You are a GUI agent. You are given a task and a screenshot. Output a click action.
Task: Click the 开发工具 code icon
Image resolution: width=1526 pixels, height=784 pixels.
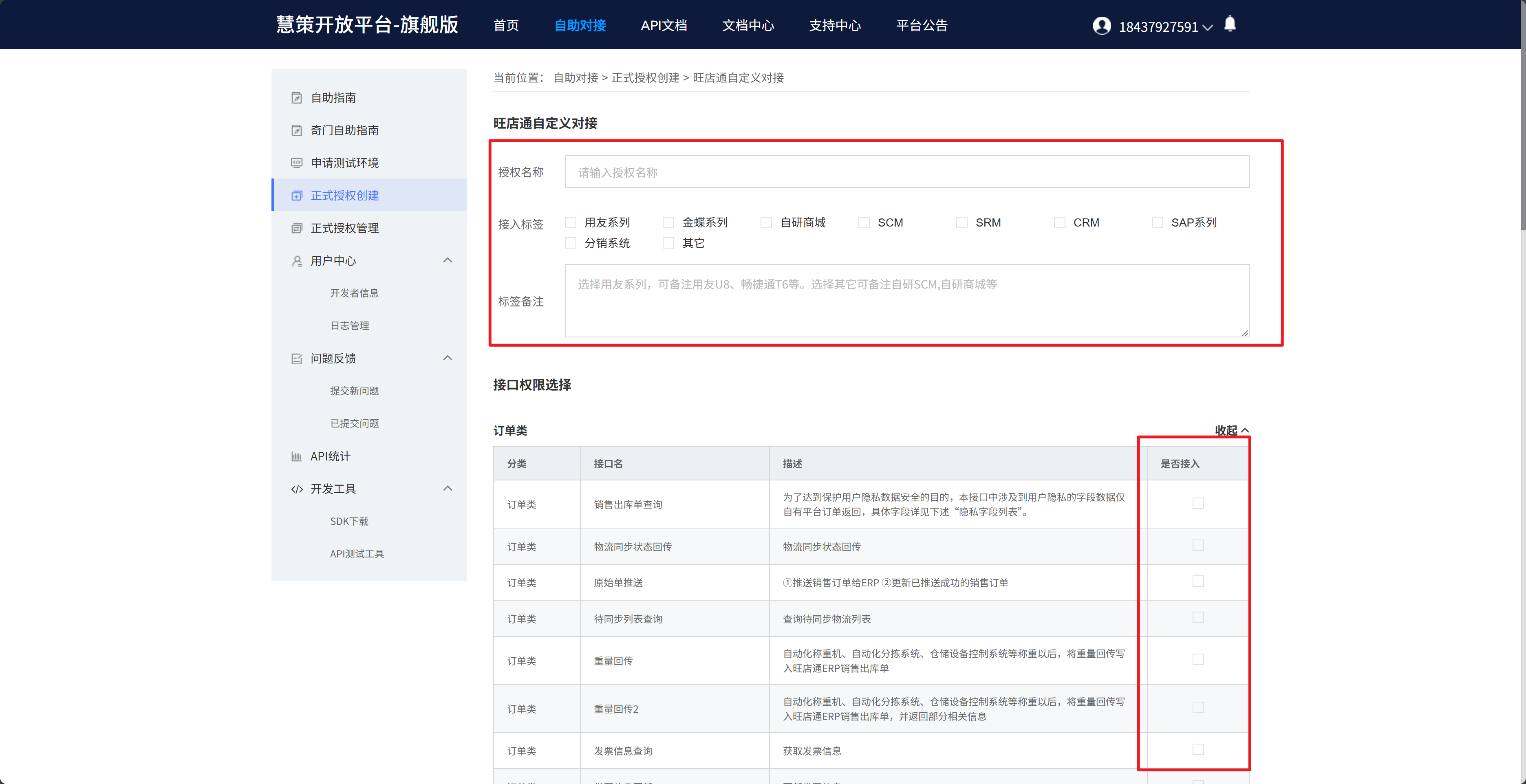pos(297,489)
